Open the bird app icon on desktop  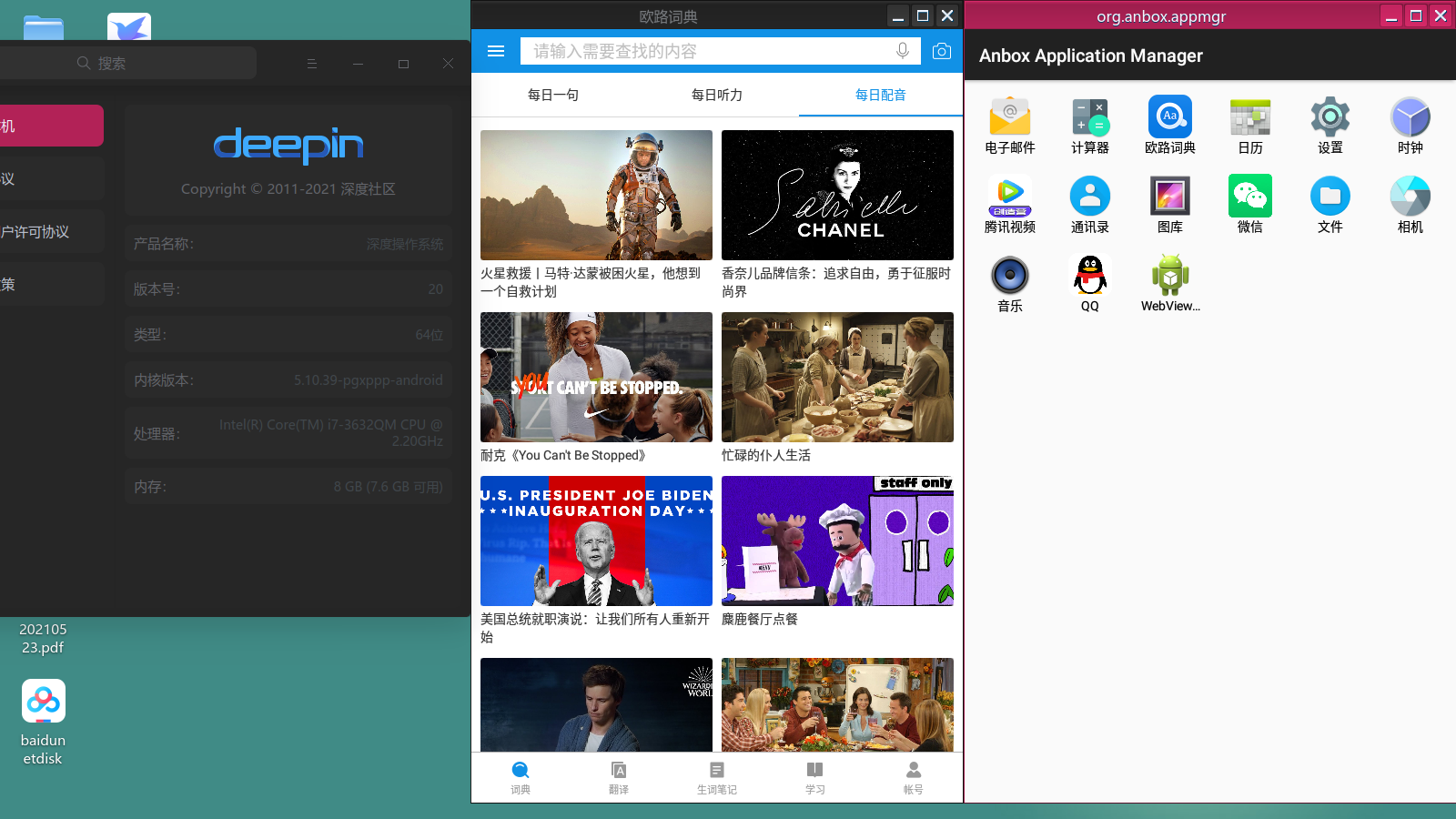[129, 26]
